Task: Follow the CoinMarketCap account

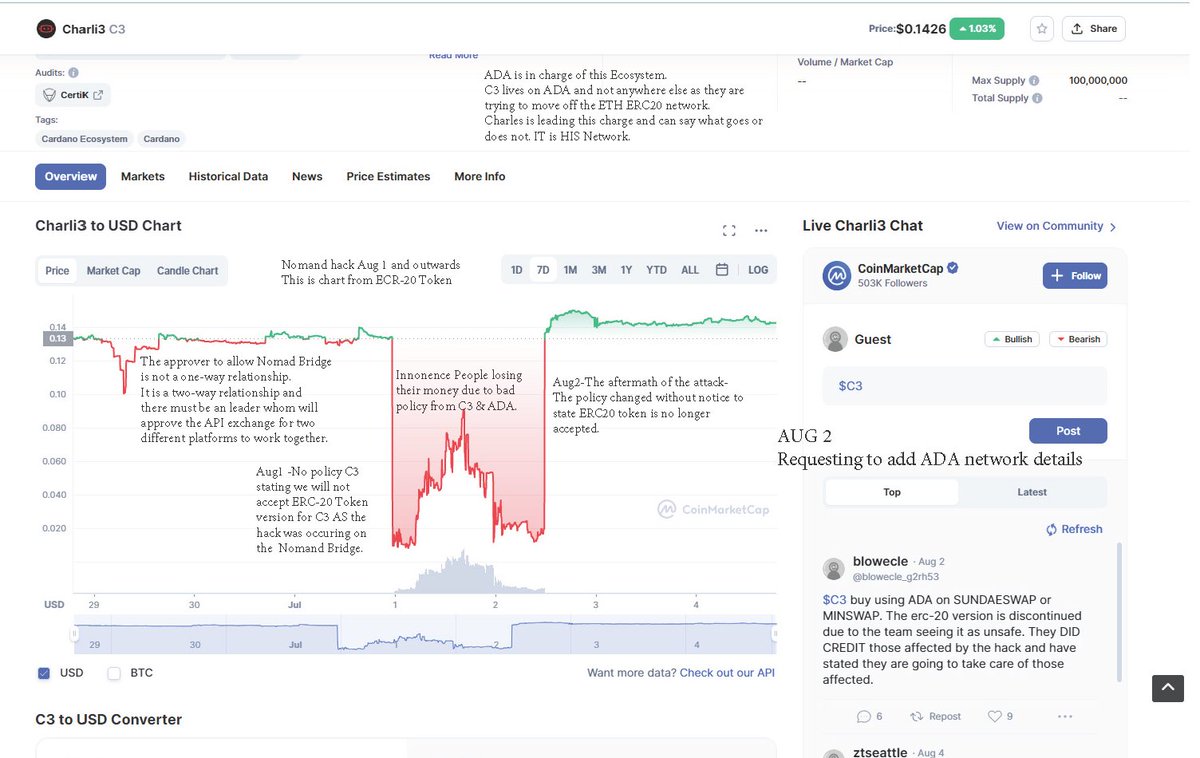Action: [x=1075, y=276]
